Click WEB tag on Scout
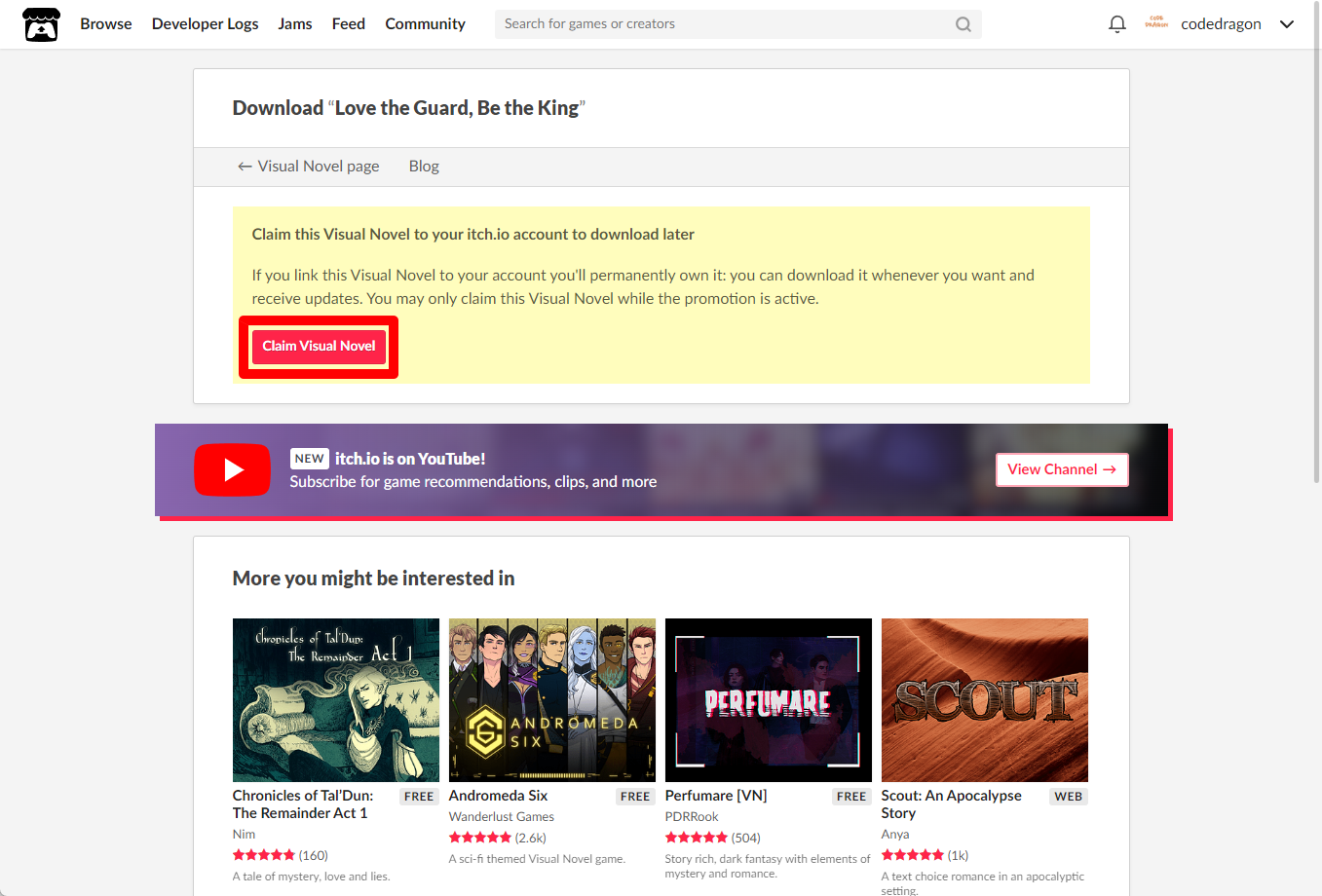This screenshot has width=1322, height=896. pyautogui.click(x=1069, y=797)
